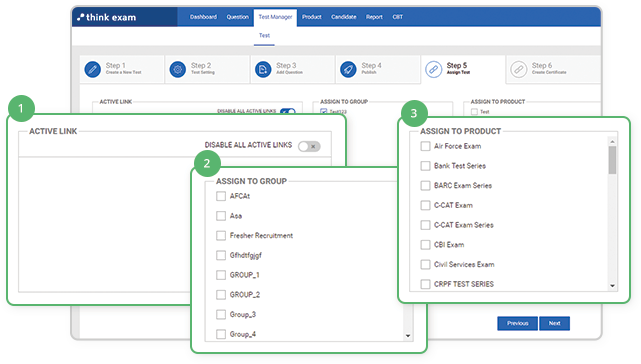Click Step 4 publish rocket icon

point(348,69)
